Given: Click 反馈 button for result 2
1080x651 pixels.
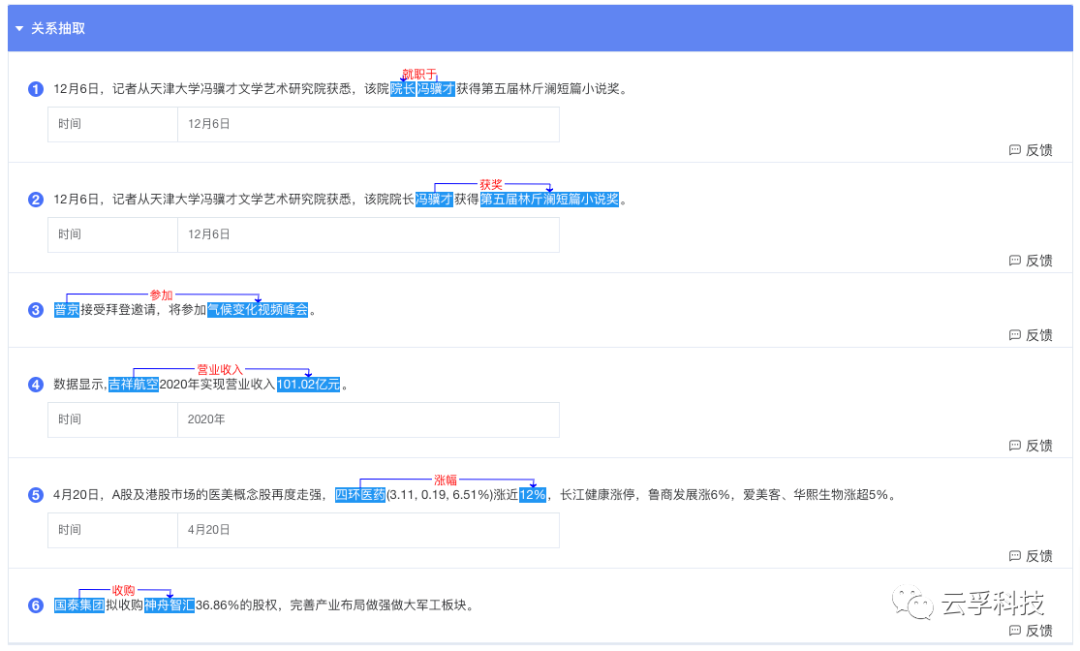Looking at the screenshot, I should pyautogui.click(x=1030, y=260).
